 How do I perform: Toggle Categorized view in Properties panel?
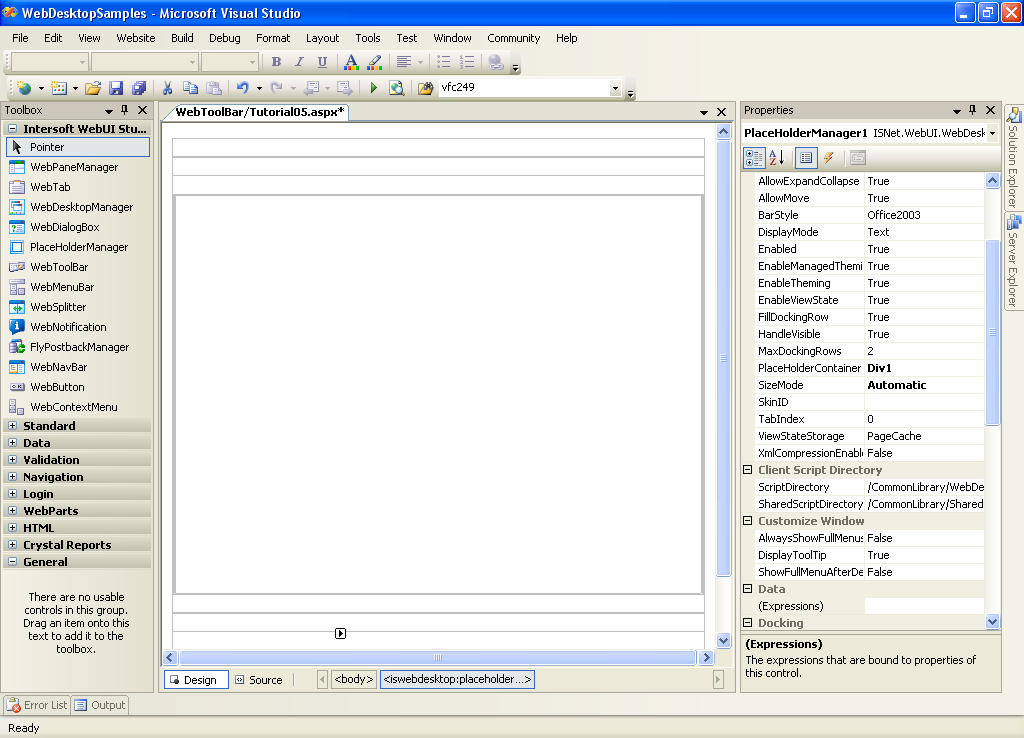tap(755, 158)
